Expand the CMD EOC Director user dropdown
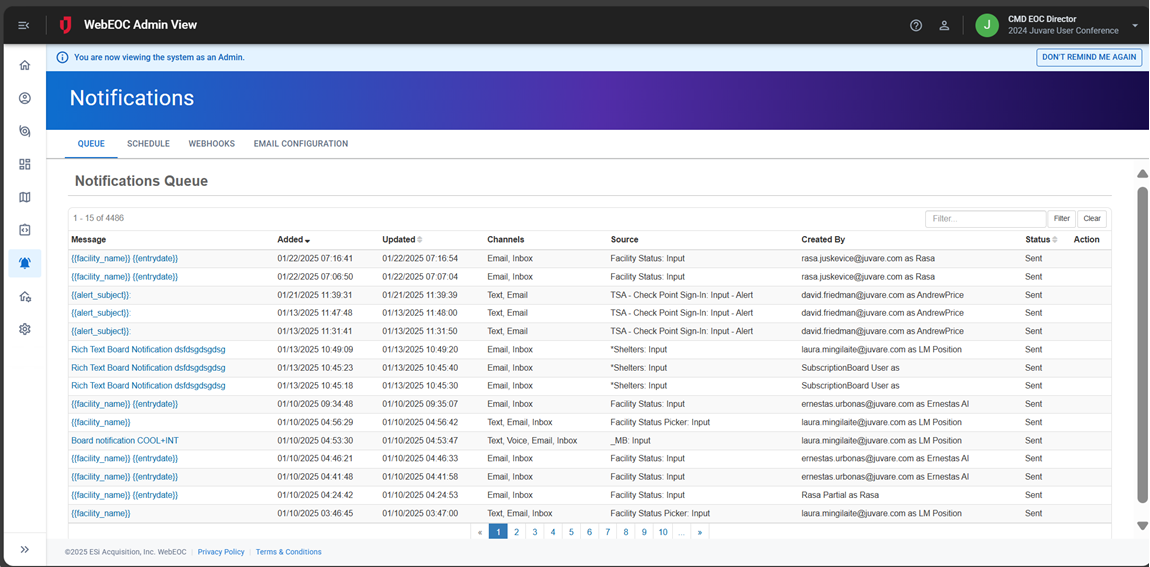The image size is (1150, 567). pyautogui.click(x=1135, y=25)
